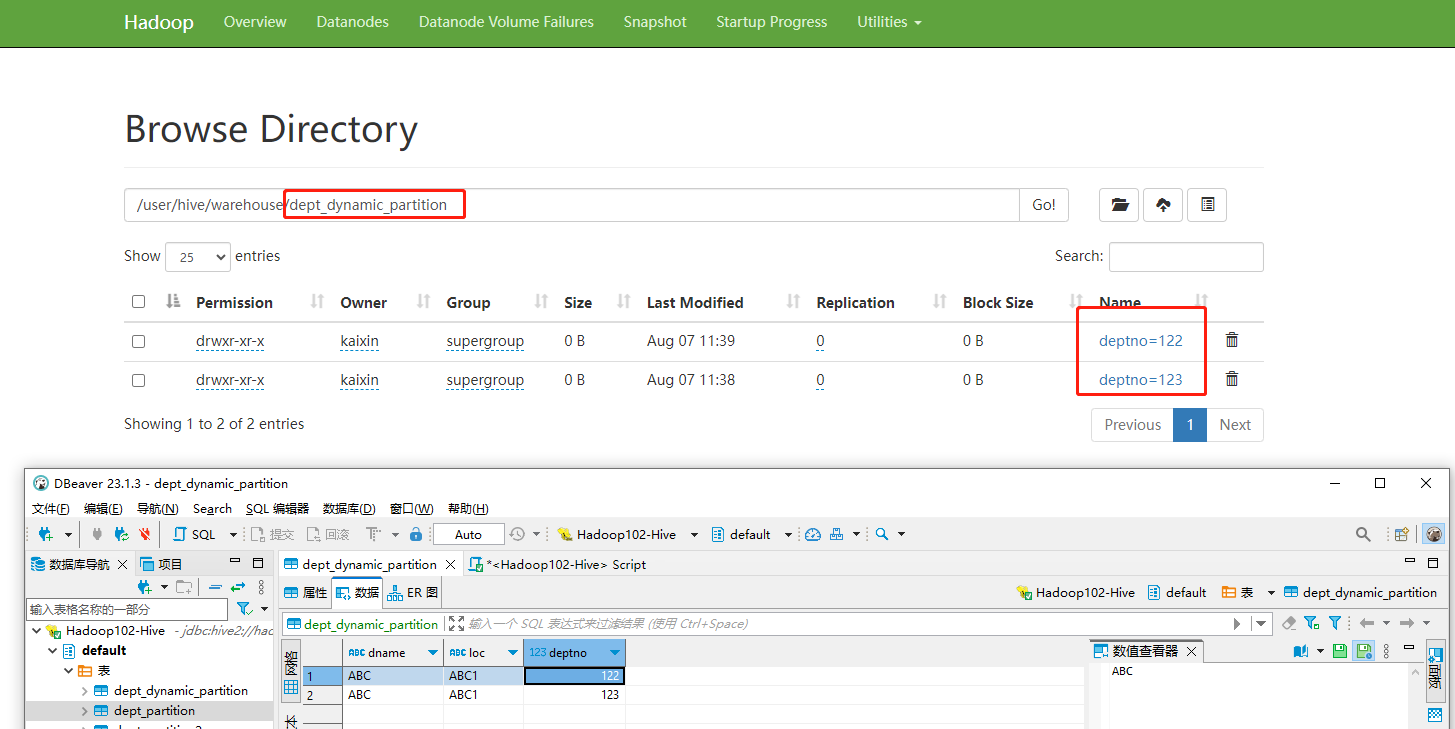Viewport: 1455px width, 729px height.
Task: Click the cut-and-paste list icon in Hadoop
Action: tap(1207, 205)
